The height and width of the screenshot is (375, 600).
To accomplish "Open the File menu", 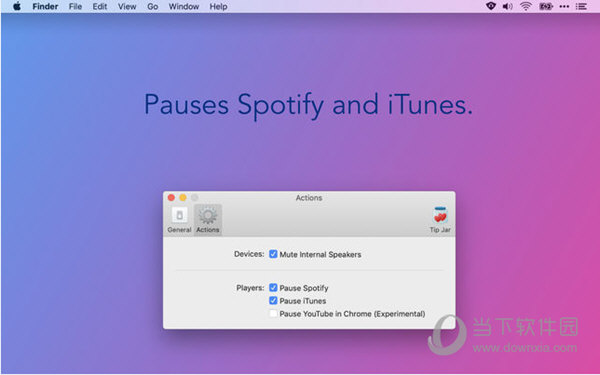I will coord(75,7).
